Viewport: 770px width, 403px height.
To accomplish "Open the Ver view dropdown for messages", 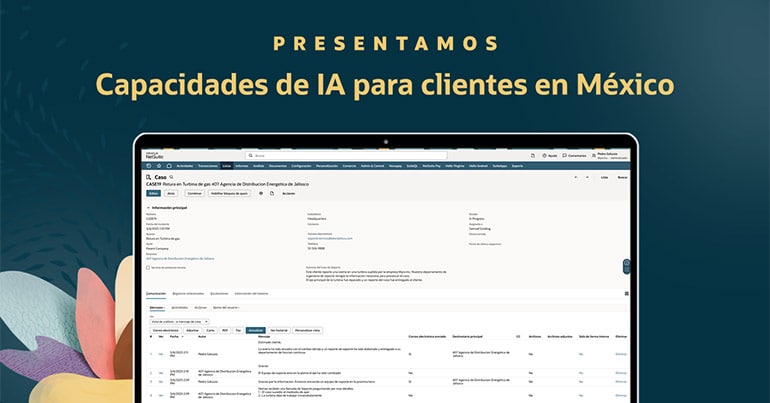I will [179, 322].
